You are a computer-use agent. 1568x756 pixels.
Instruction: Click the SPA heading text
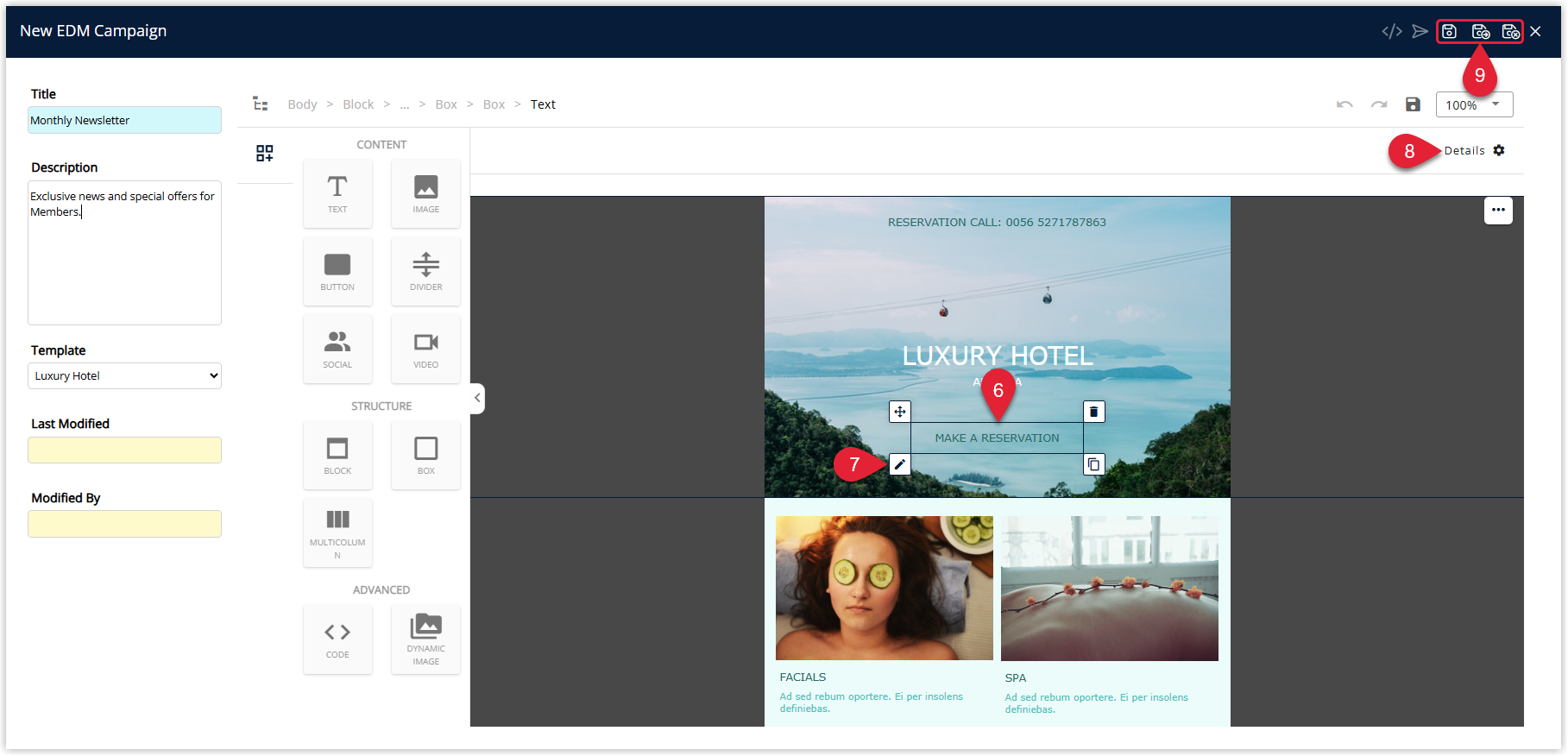1015,678
